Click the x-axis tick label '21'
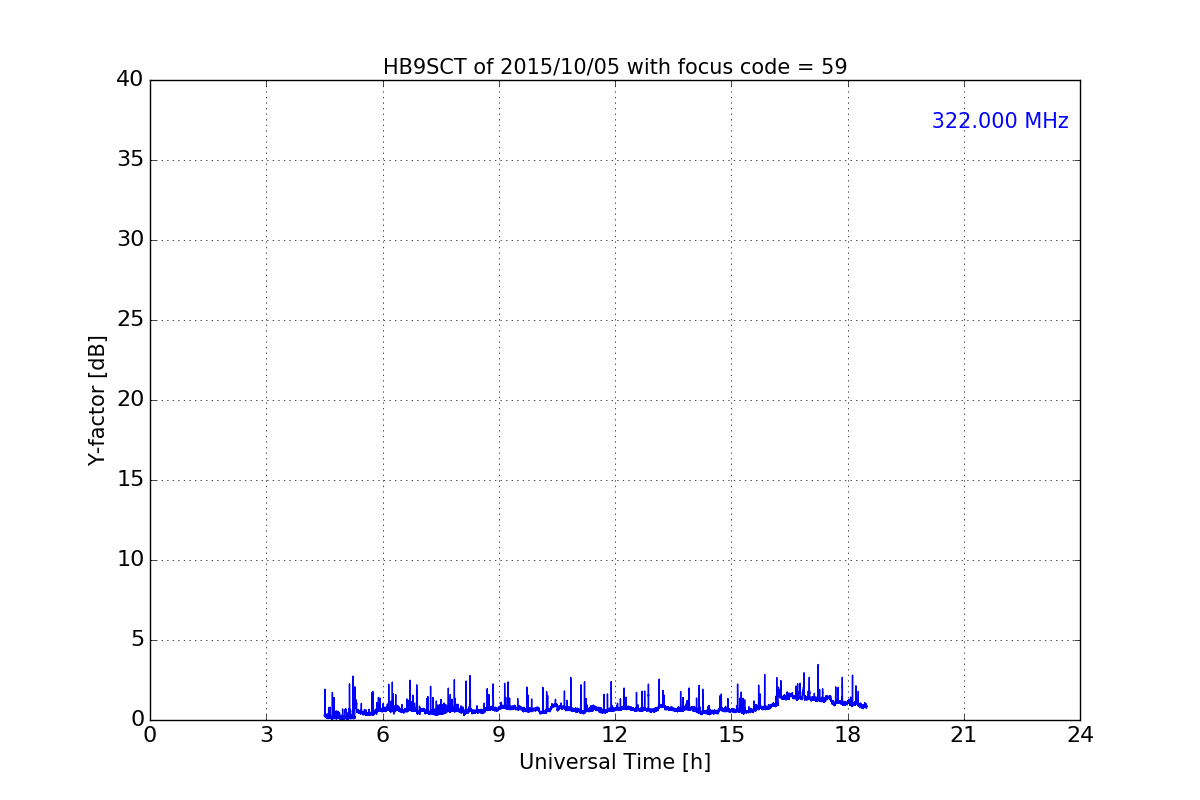Image resolution: width=1200 pixels, height=800 pixels. pos(964,735)
